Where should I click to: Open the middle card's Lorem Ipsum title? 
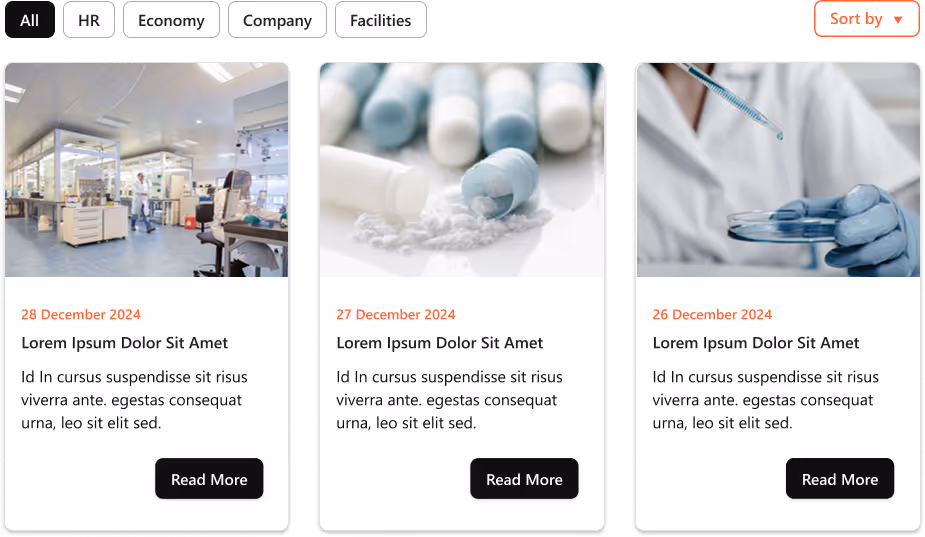pyautogui.click(x=439, y=343)
